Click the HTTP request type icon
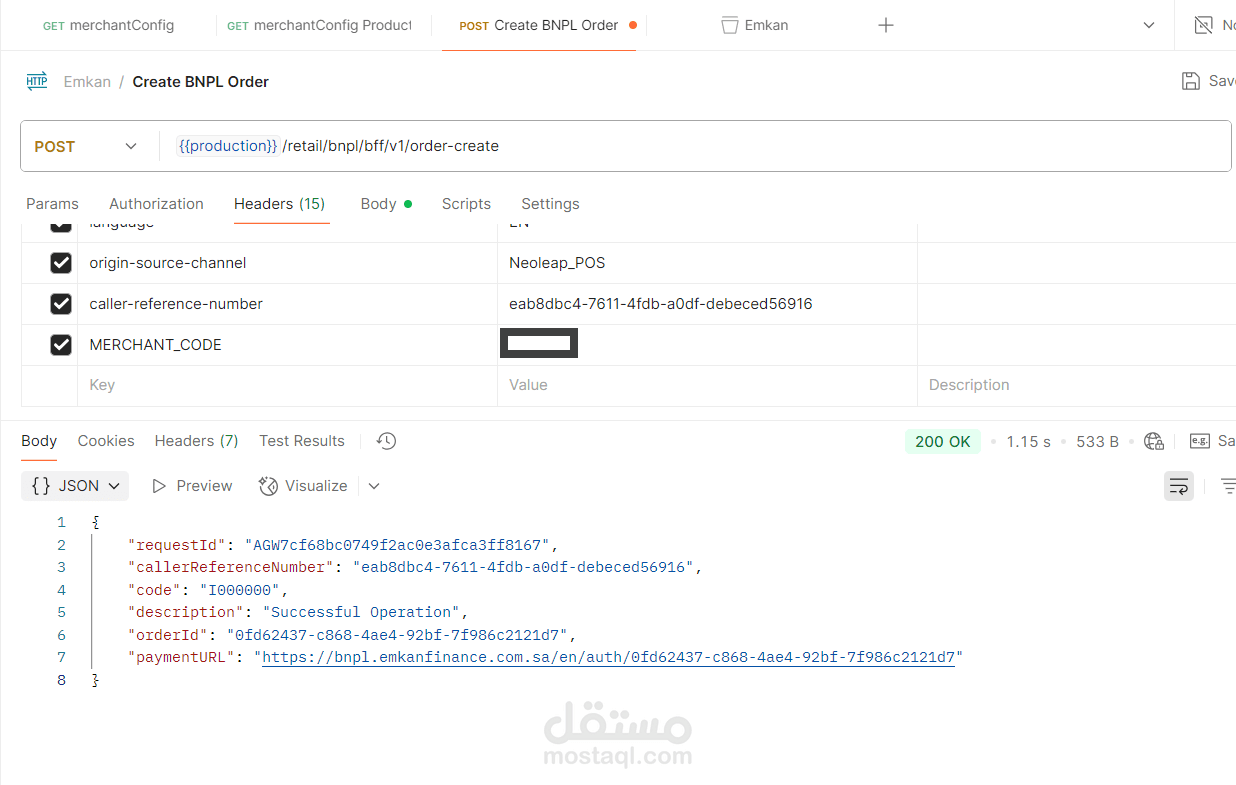The height and width of the screenshot is (785, 1236). click(x=37, y=82)
